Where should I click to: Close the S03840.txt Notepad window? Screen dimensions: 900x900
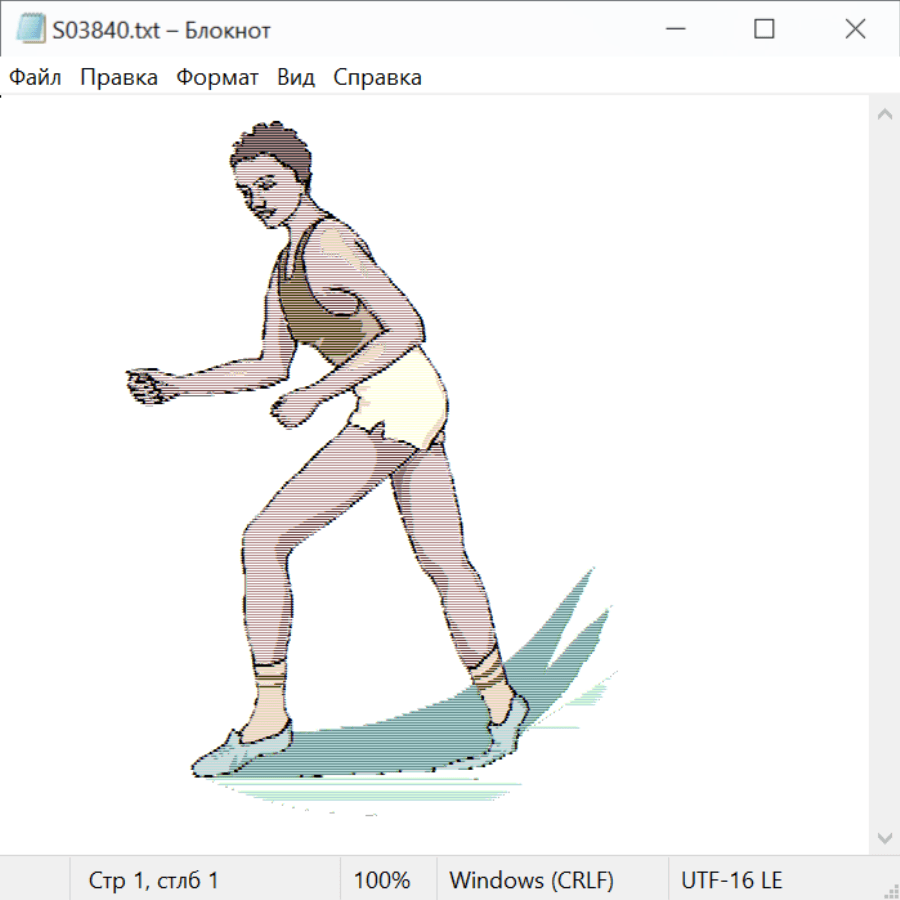855,30
